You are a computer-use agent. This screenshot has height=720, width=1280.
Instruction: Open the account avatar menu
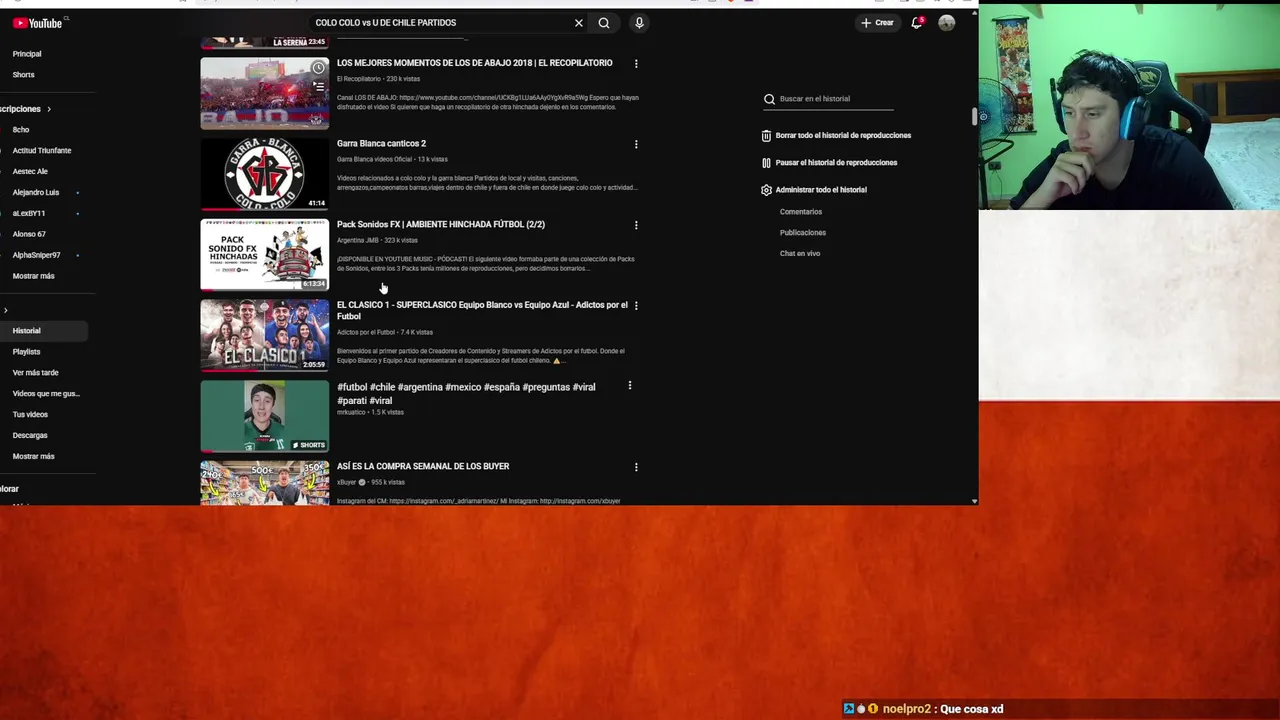[946, 23]
